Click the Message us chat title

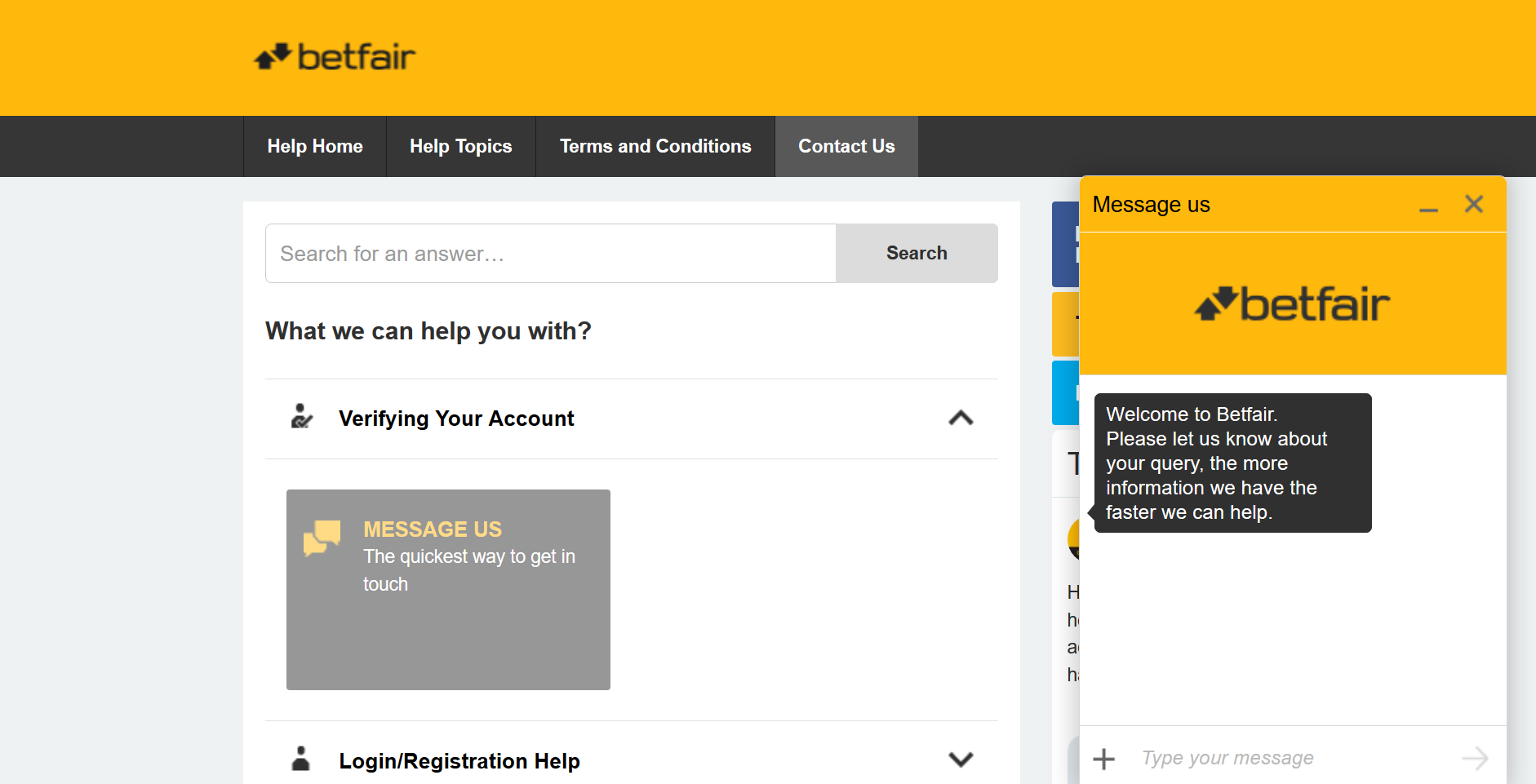point(1152,204)
